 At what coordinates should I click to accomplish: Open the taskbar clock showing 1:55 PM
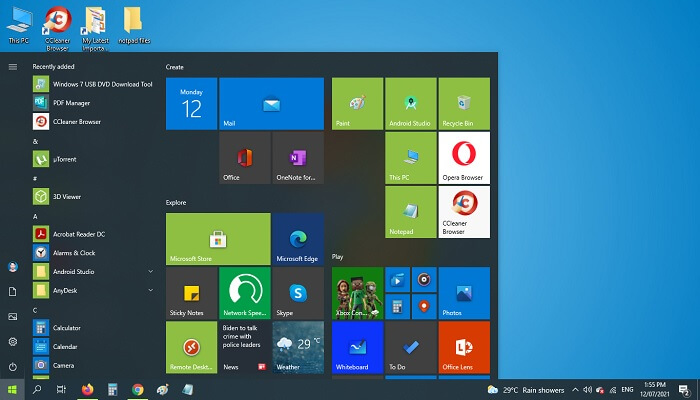[x=655, y=389]
